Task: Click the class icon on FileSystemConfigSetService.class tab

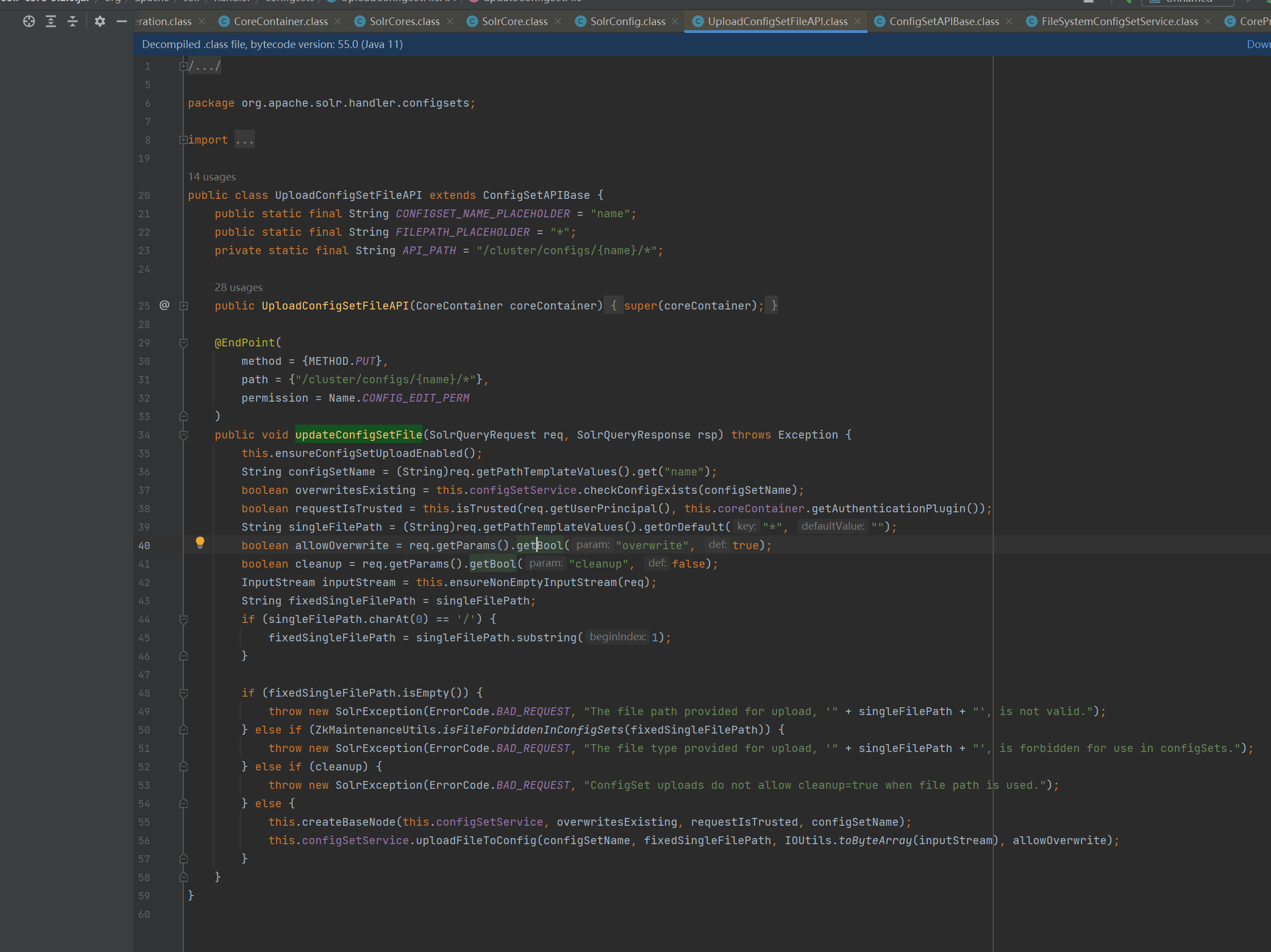Action: coord(1031,21)
